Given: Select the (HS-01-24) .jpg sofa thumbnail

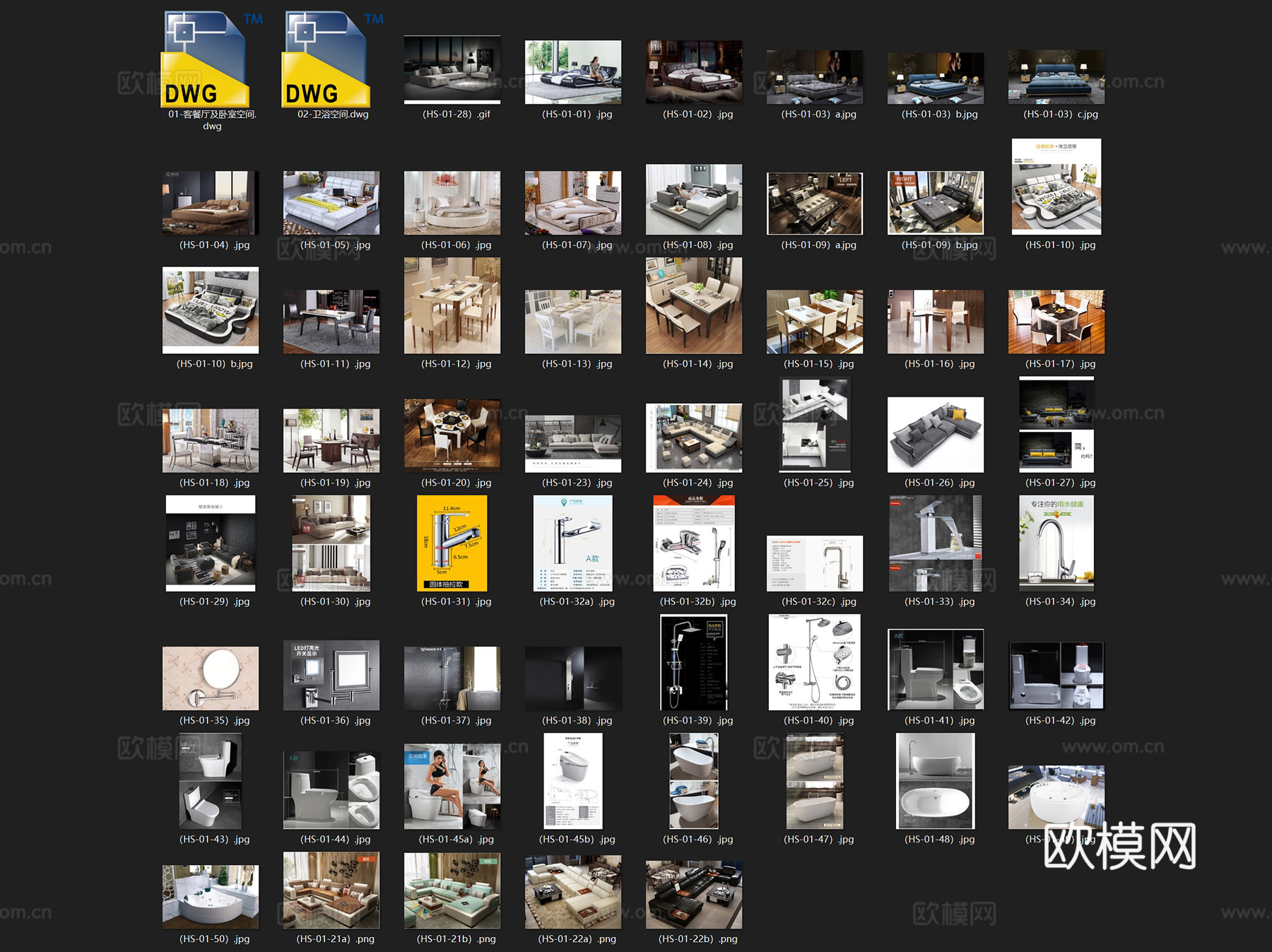Looking at the screenshot, I should (694, 438).
